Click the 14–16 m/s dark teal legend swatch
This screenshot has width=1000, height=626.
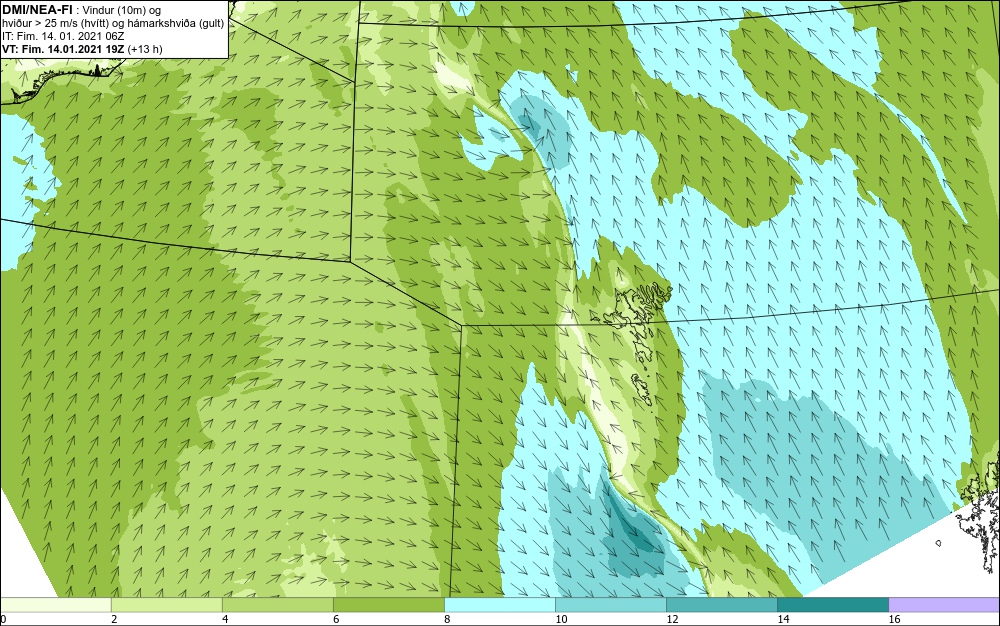tap(832, 605)
